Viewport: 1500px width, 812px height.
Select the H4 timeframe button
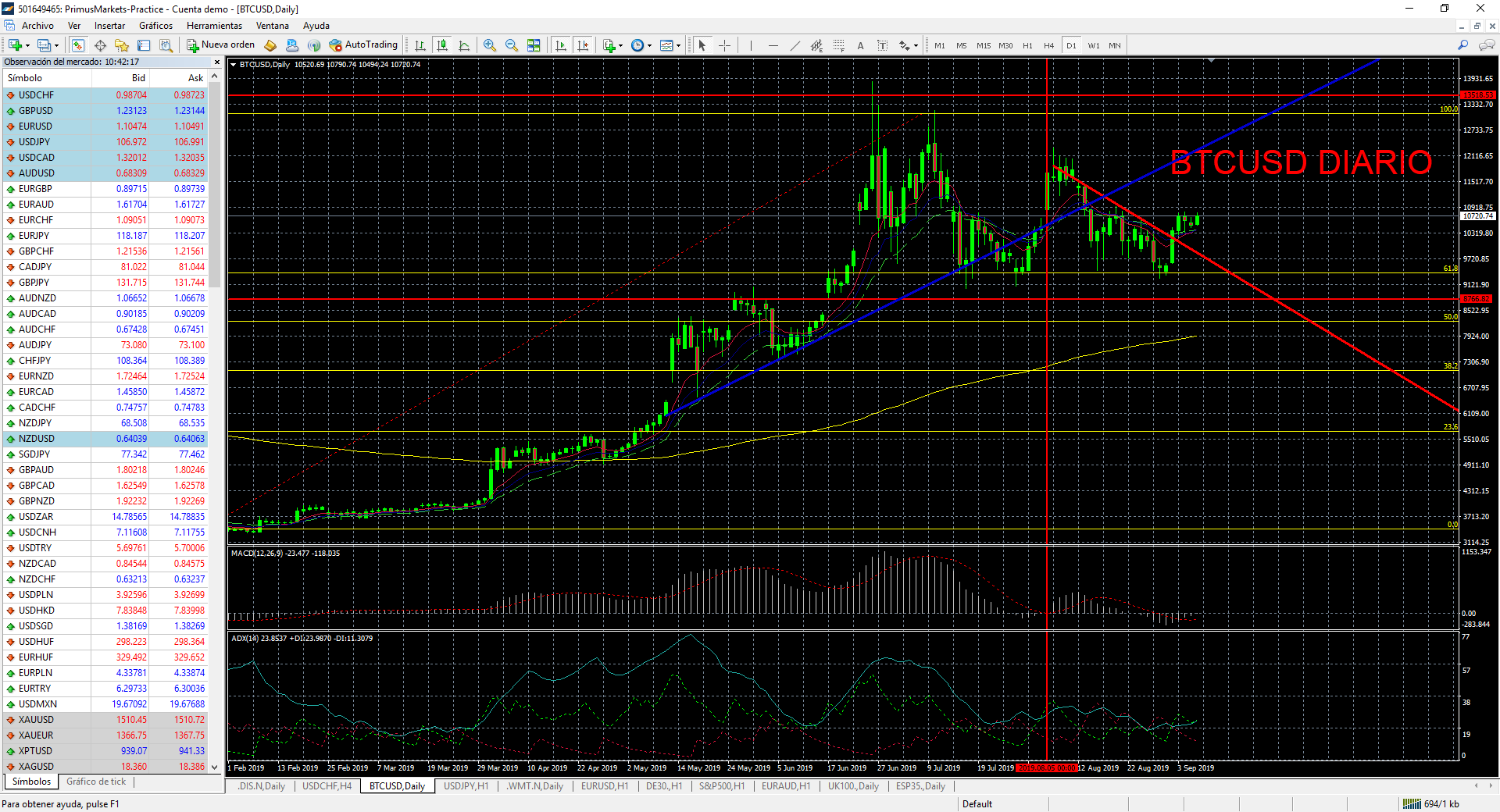[1048, 45]
